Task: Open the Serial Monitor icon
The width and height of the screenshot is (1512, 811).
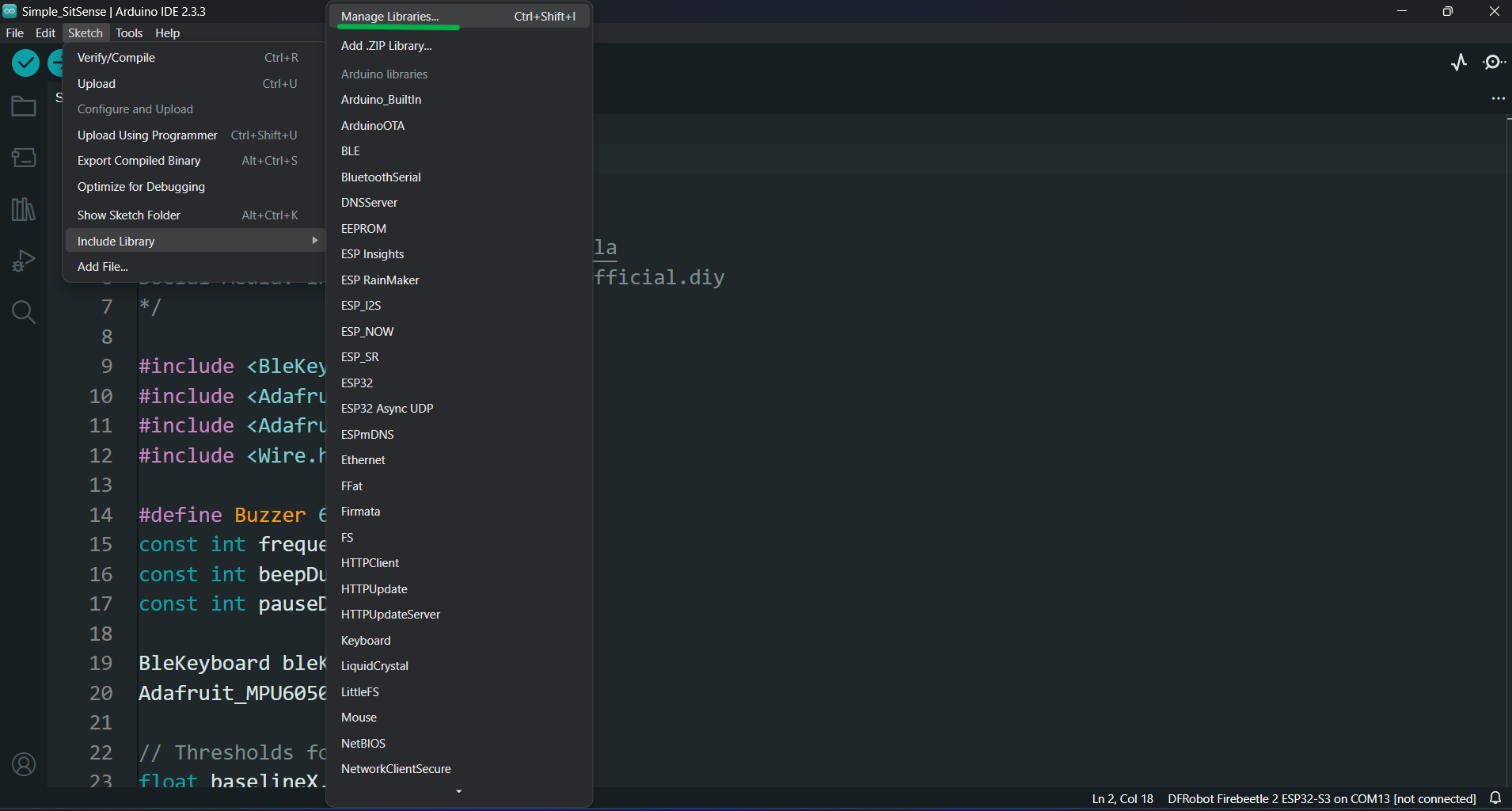Action: pos(1494,63)
